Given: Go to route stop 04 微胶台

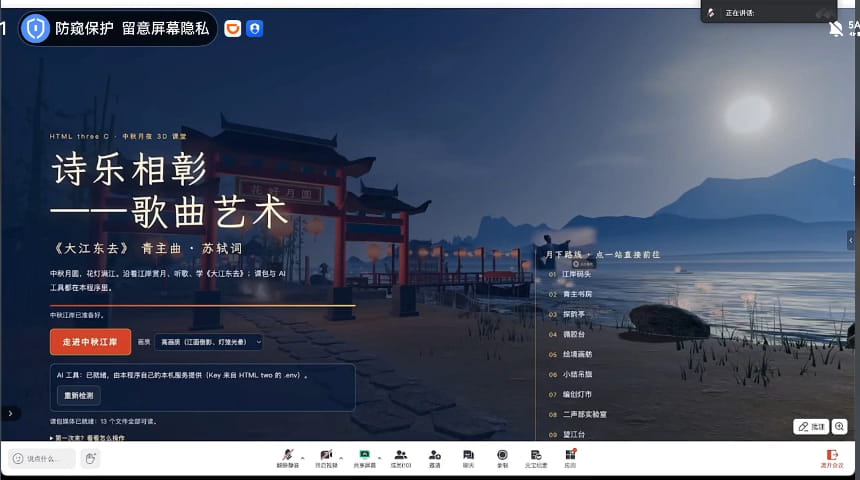Looking at the screenshot, I should pyautogui.click(x=567, y=334).
